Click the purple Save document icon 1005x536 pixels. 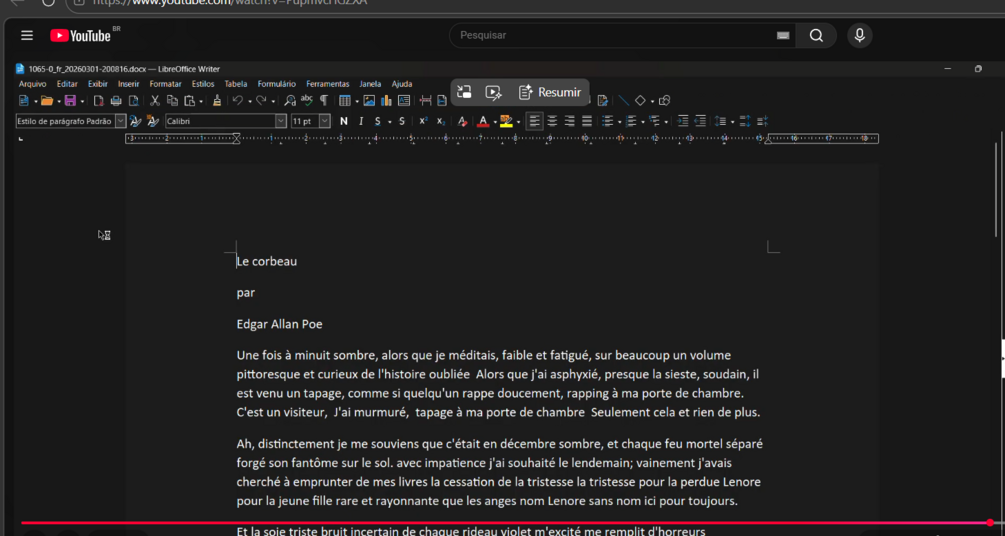pos(70,101)
